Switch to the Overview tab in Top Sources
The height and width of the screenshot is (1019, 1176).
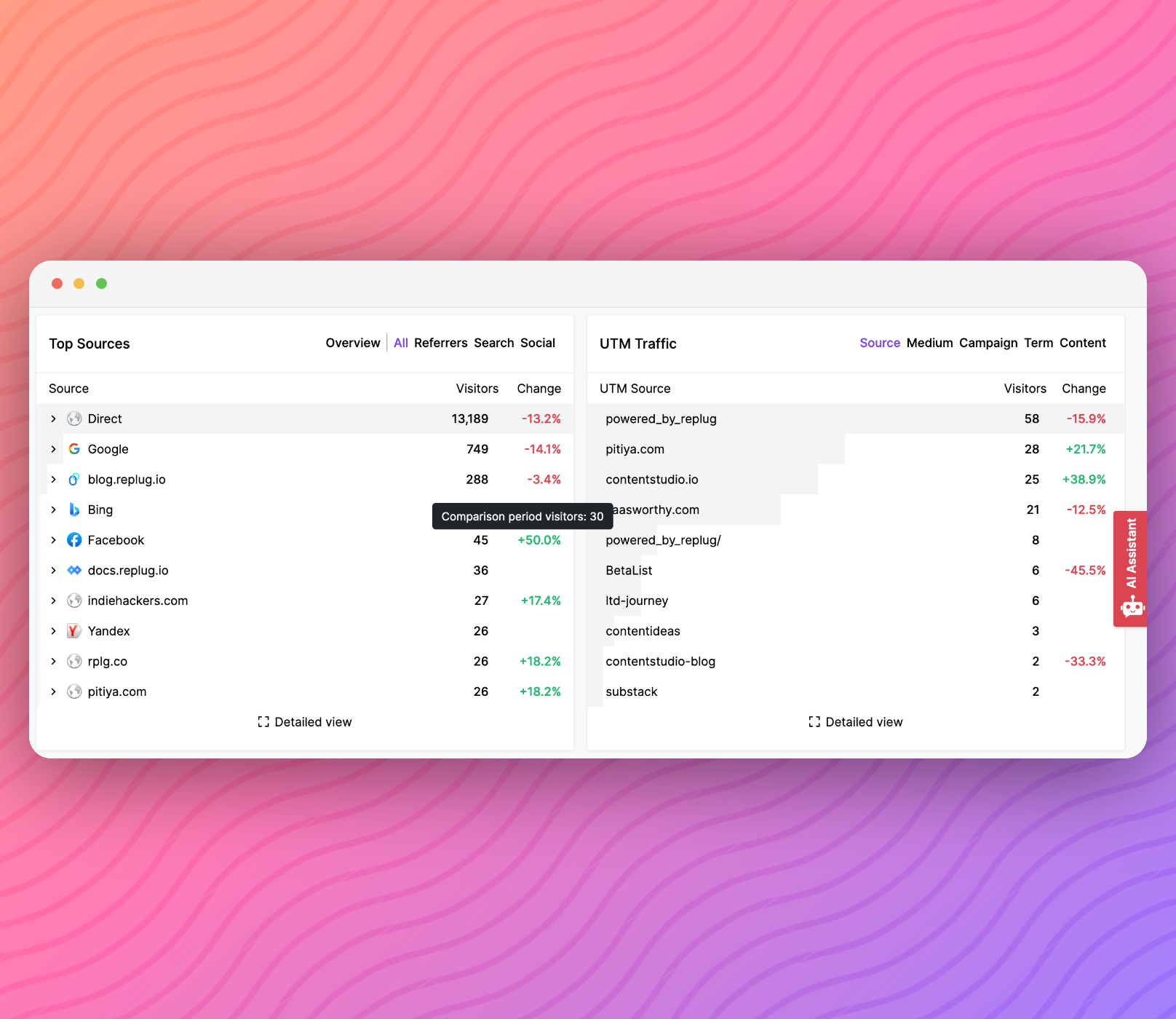pyautogui.click(x=353, y=343)
